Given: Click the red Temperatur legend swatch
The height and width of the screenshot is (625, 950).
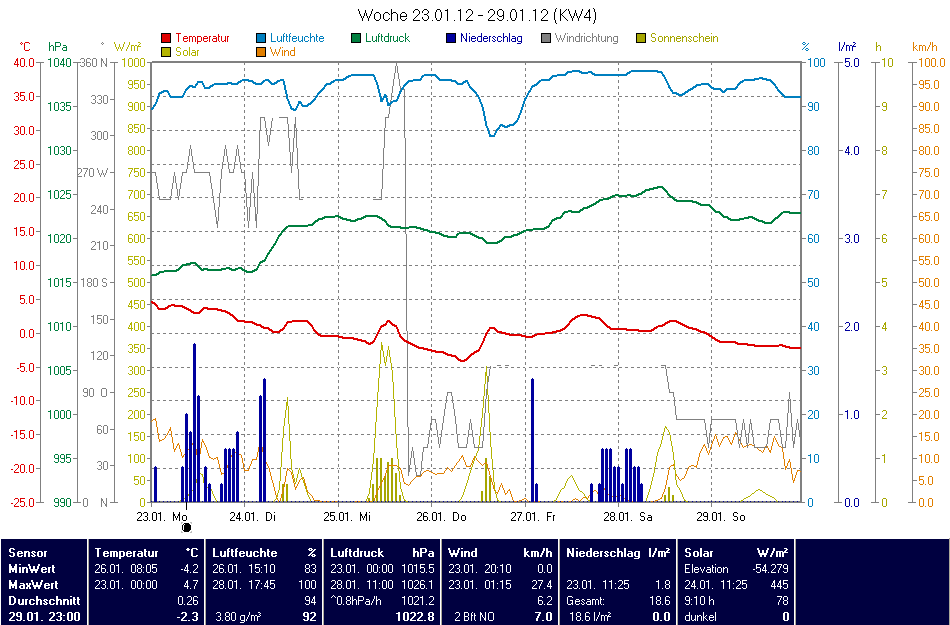Looking at the screenshot, I should coord(166,38).
